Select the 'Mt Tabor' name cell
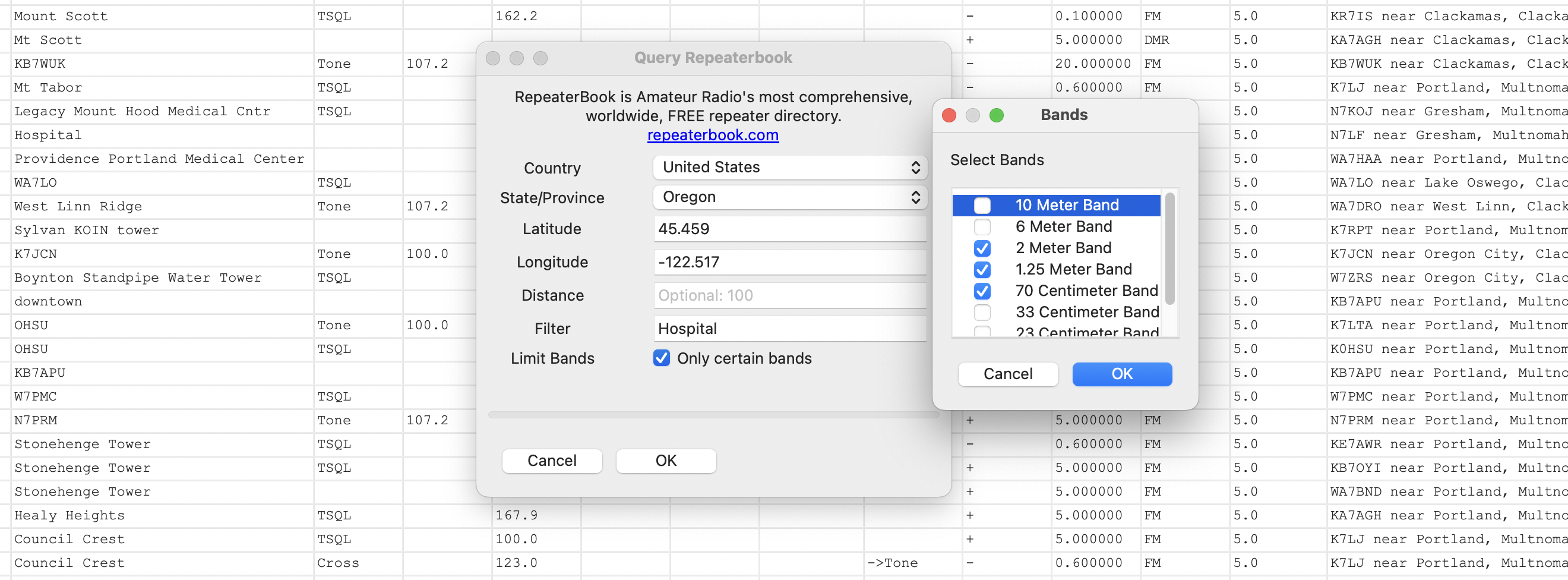1568x580 pixels. pyautogui.click(x=162, y=88)
